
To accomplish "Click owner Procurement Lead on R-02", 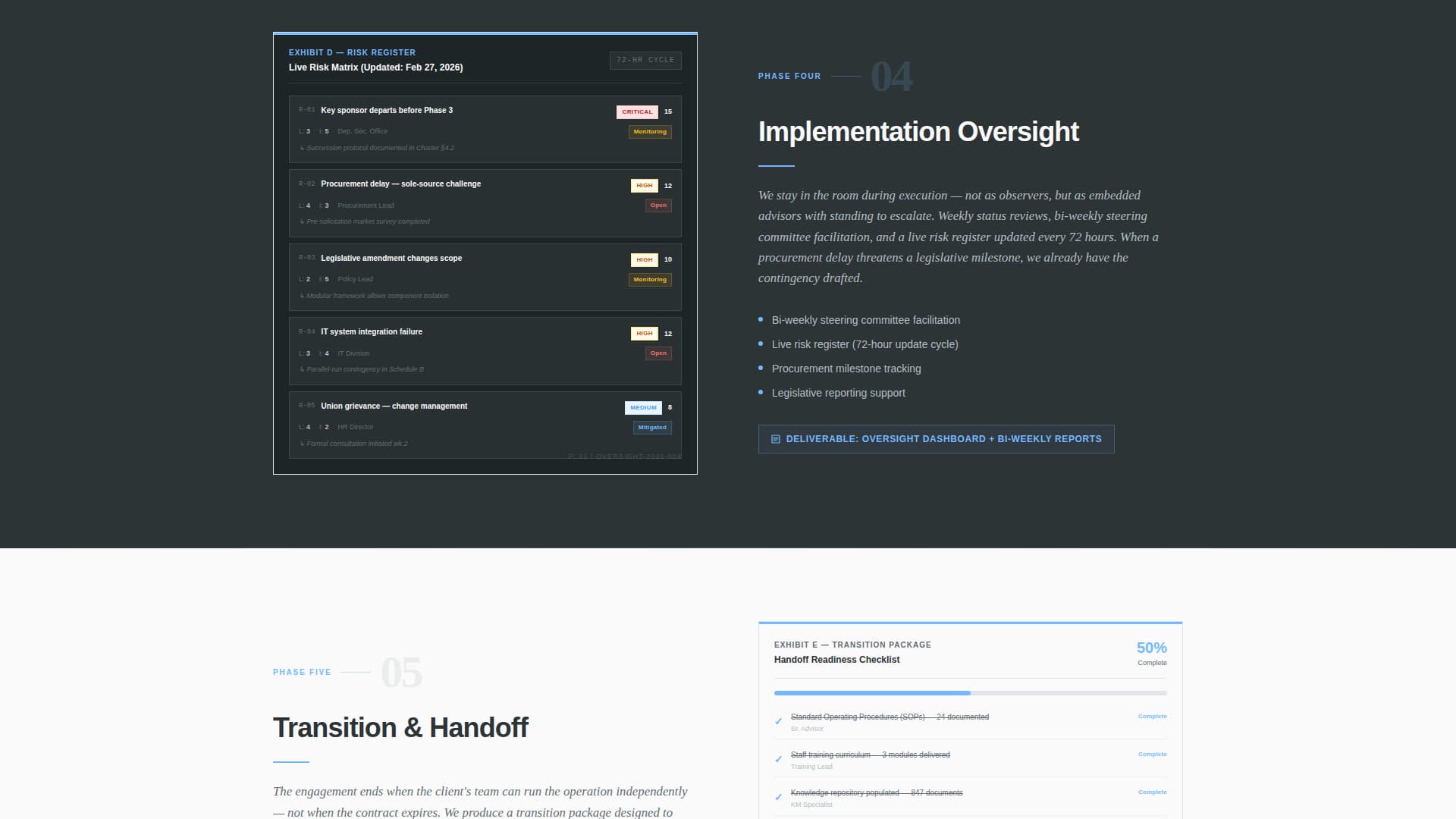I will click(366, 206).
